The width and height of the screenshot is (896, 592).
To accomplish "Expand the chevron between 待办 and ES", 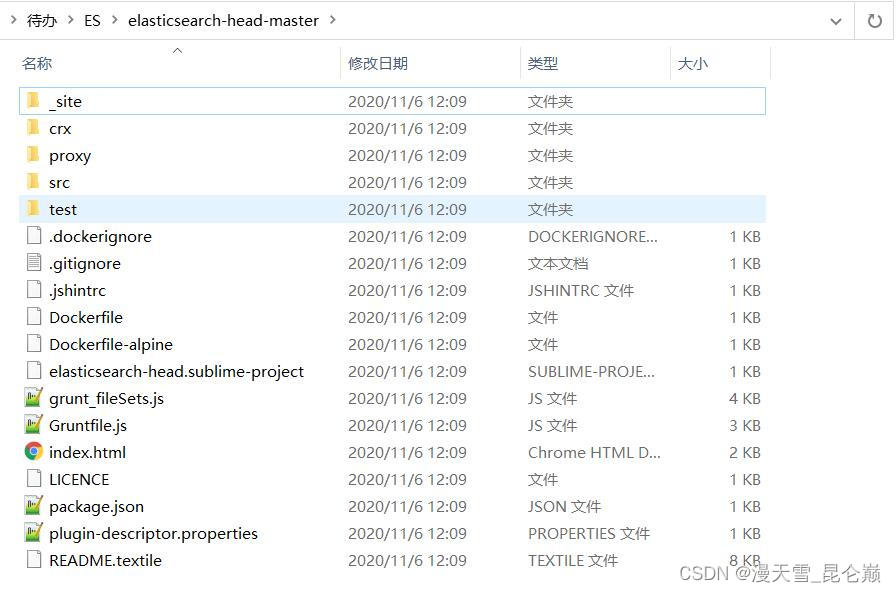I will (x=71, y=20).
